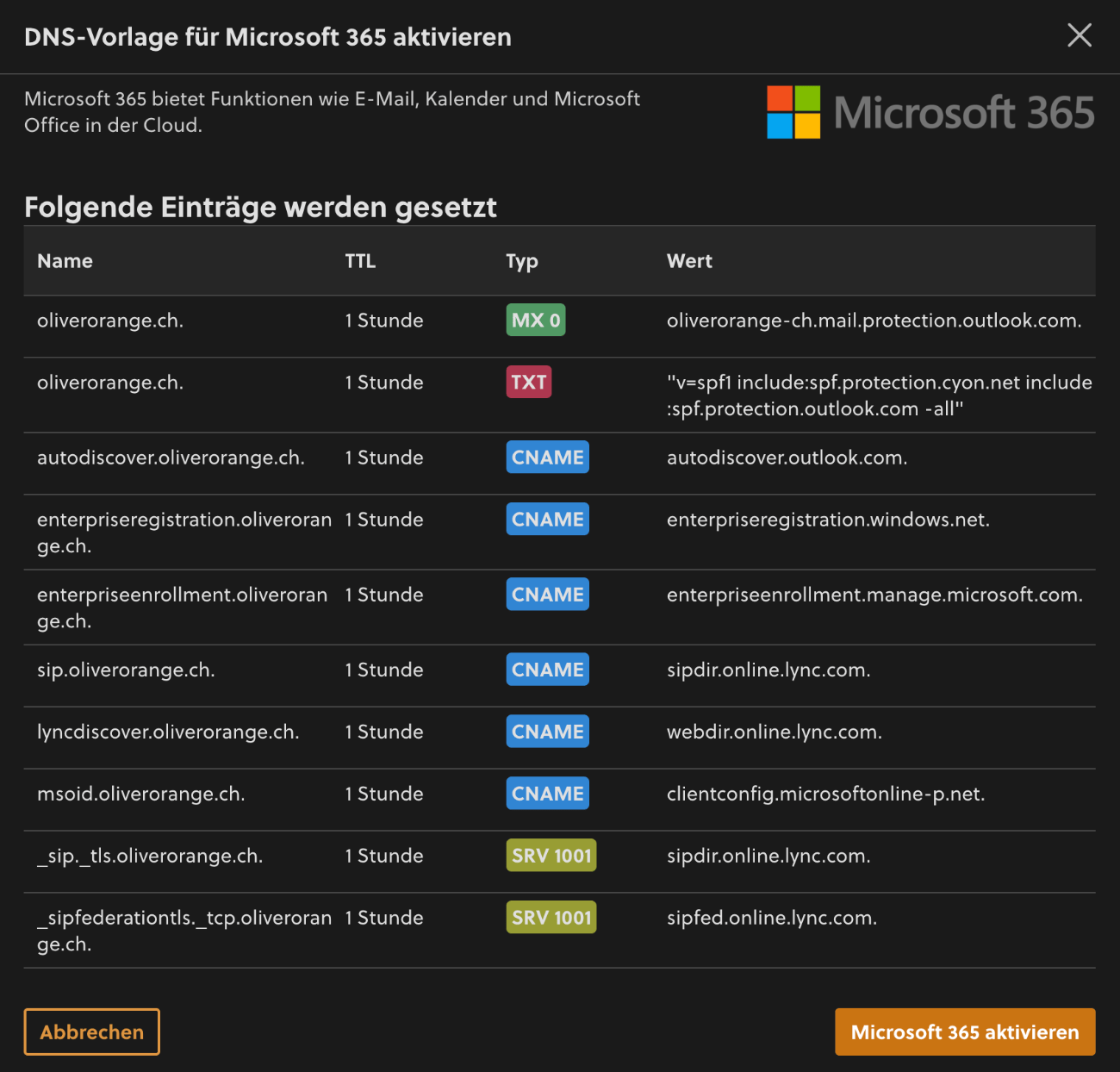Select autodiscover.oliverorange.ch. name cell

coord(171,458)
